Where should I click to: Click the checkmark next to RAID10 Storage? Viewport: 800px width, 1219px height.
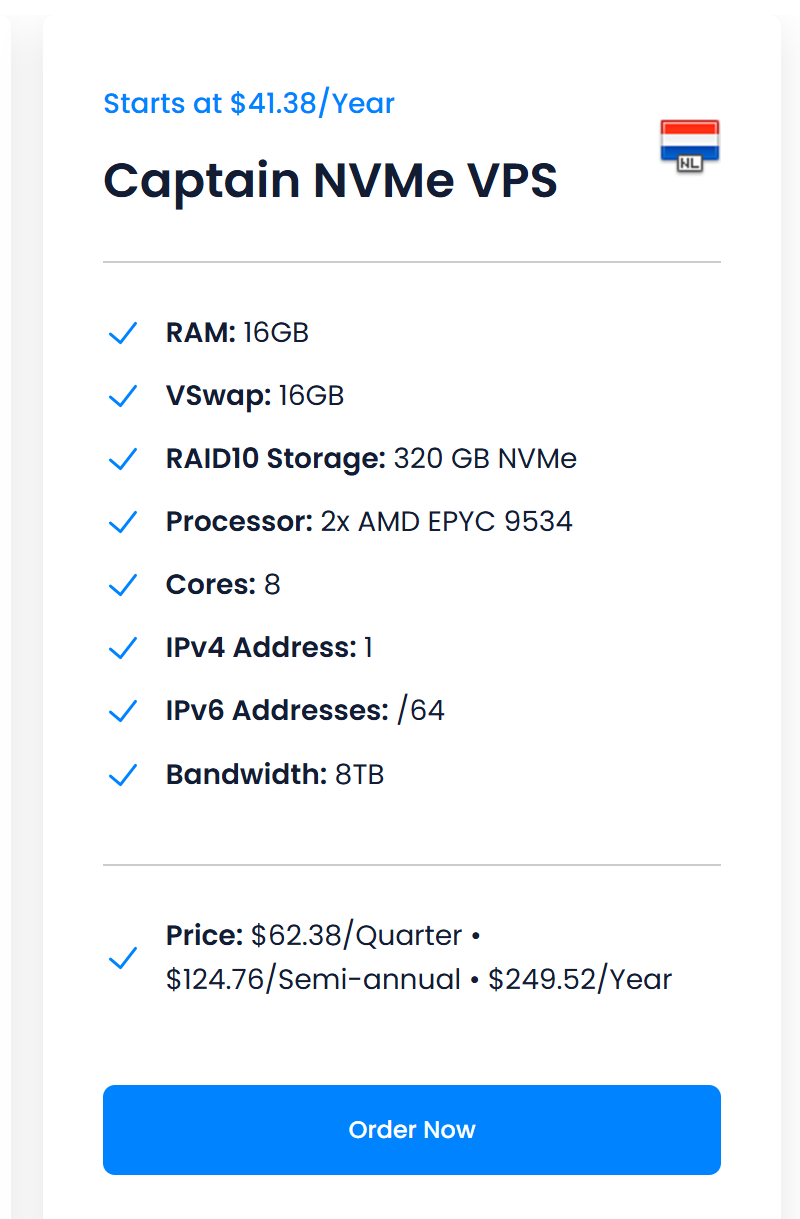(122, 459)
